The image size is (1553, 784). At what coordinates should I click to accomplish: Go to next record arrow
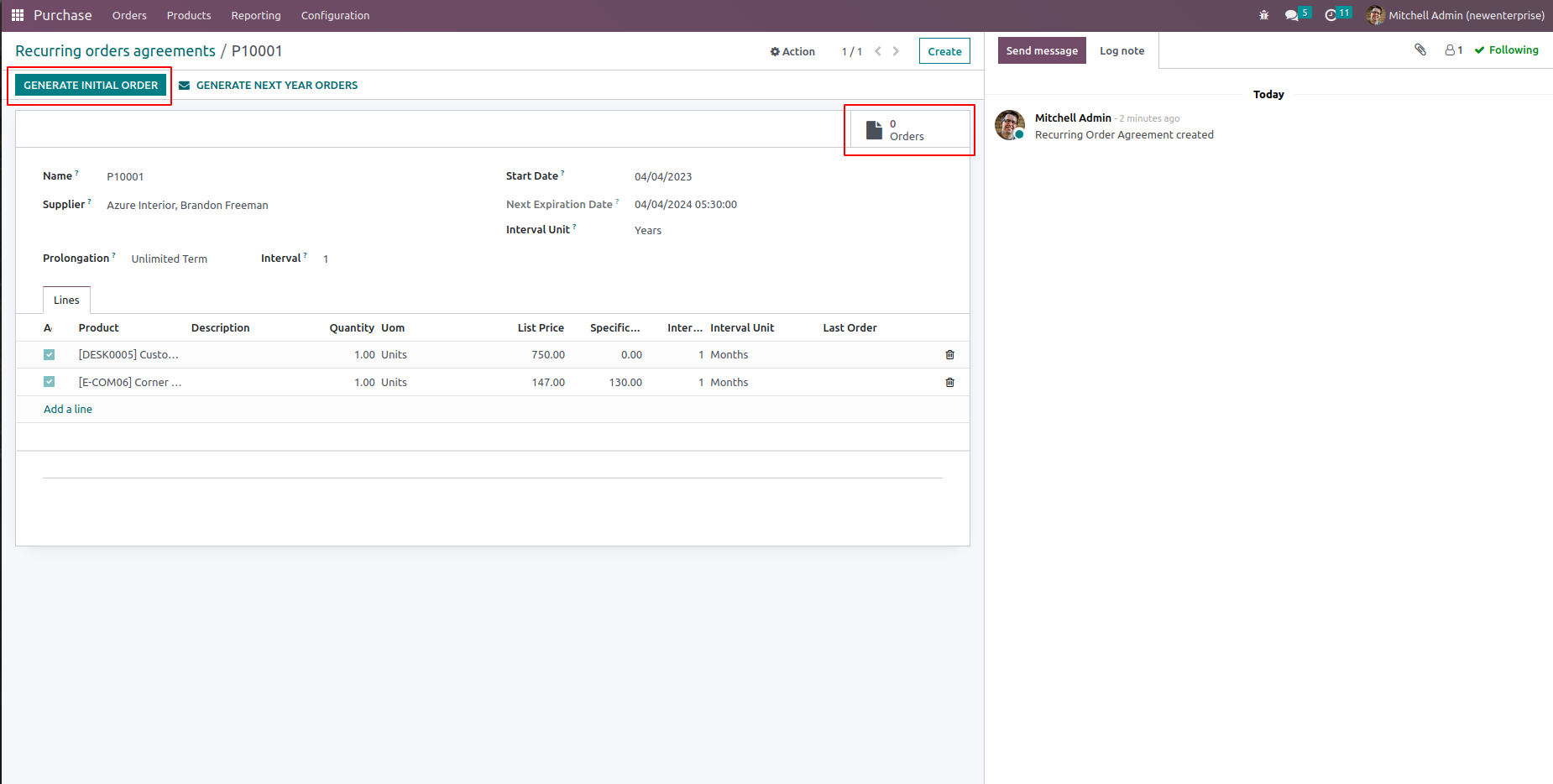click(x=896, y=51)
